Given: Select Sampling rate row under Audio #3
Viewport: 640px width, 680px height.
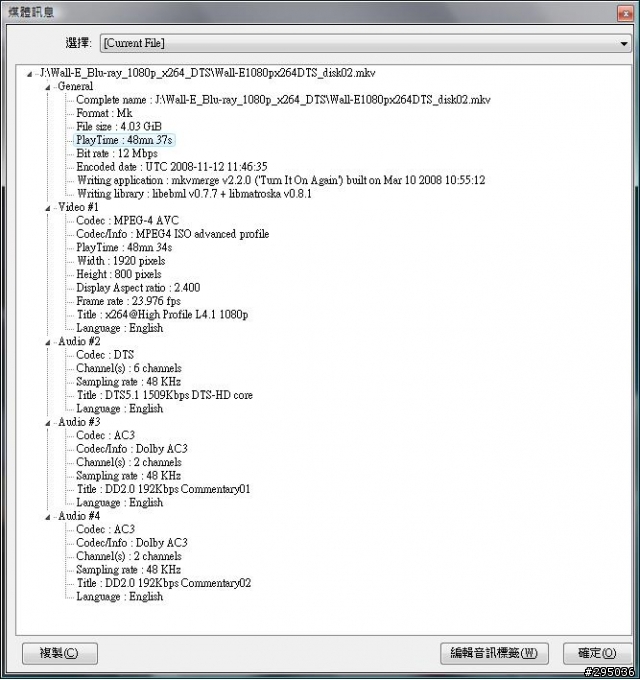Looking at the screenshot, I should [x=128, y=476].
